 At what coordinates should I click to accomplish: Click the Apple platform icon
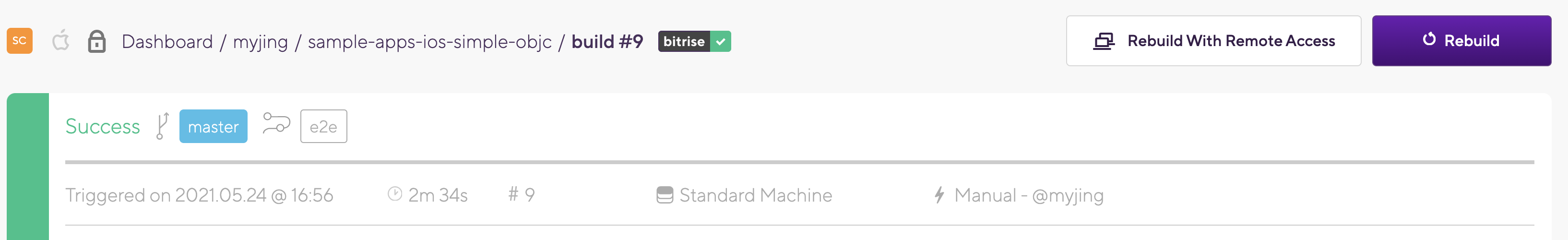click(60, 41)
